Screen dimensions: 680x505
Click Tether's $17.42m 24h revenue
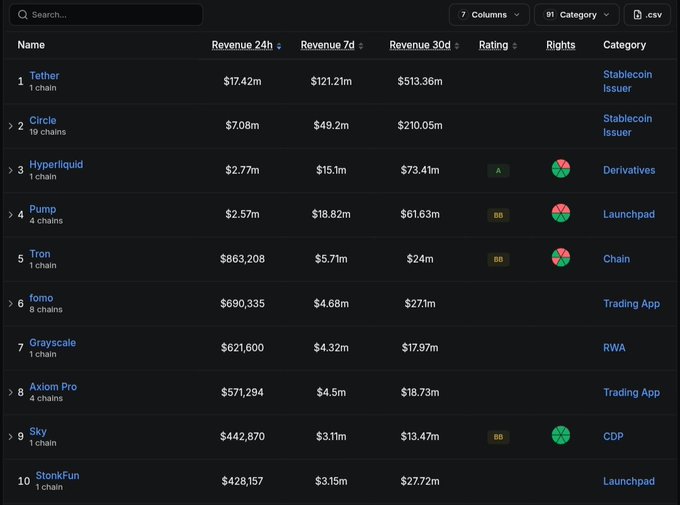(242, 81)
